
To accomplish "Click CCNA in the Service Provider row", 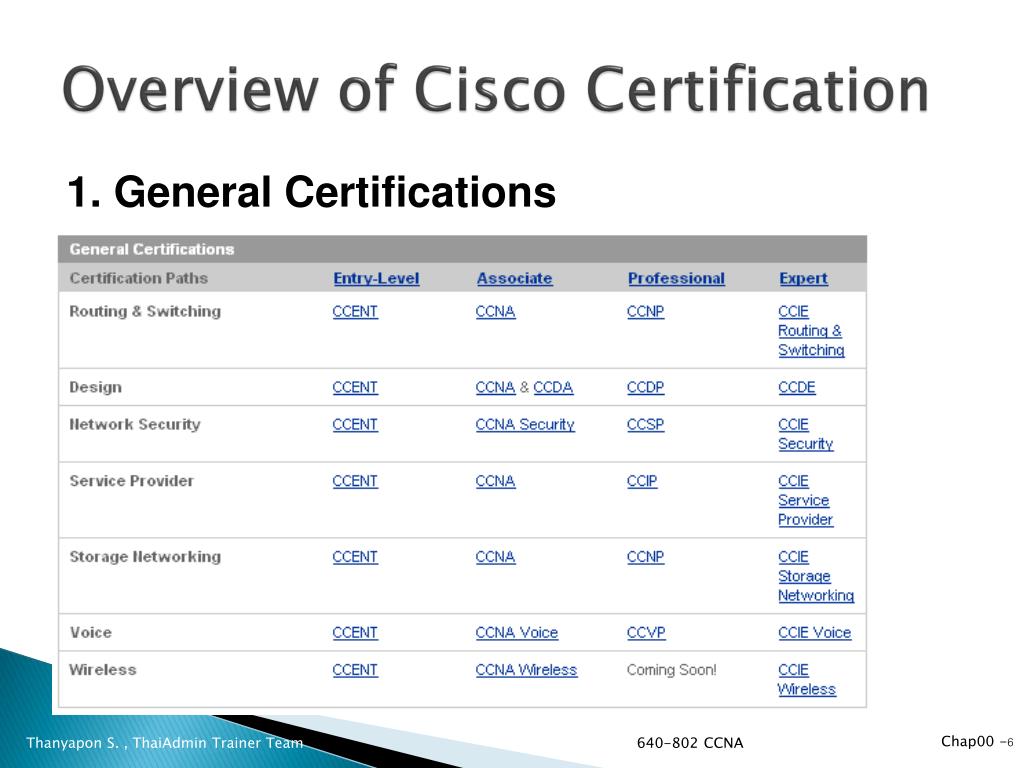I will [496, 481].
